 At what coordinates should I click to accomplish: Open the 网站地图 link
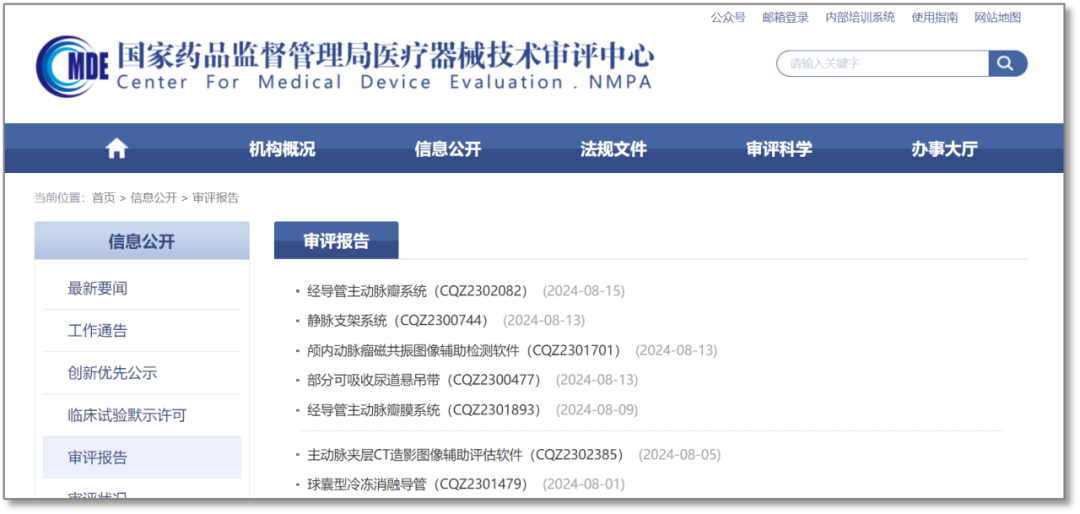[998, 17]
